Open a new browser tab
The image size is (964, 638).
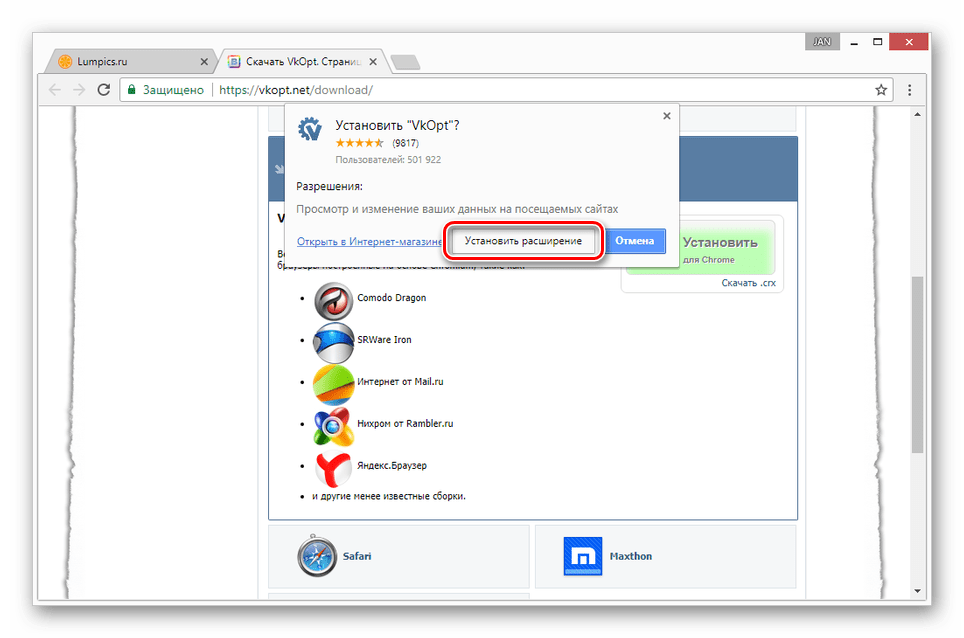click(x=405, y=62)
